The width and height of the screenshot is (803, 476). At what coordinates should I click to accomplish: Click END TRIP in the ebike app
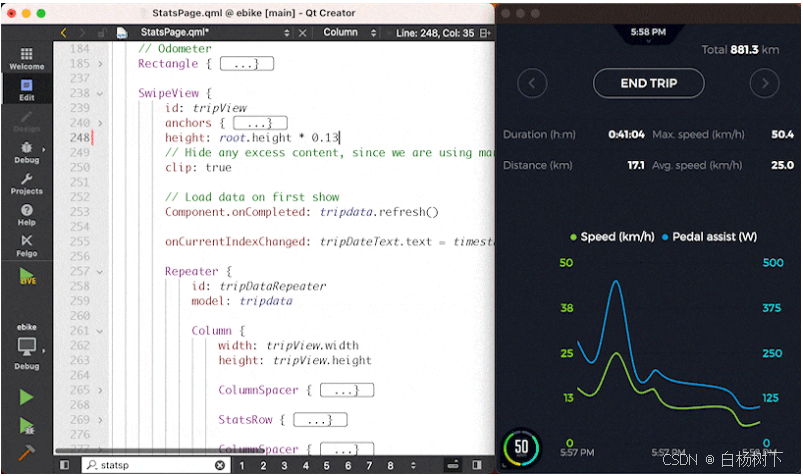(x=648, y=83)
